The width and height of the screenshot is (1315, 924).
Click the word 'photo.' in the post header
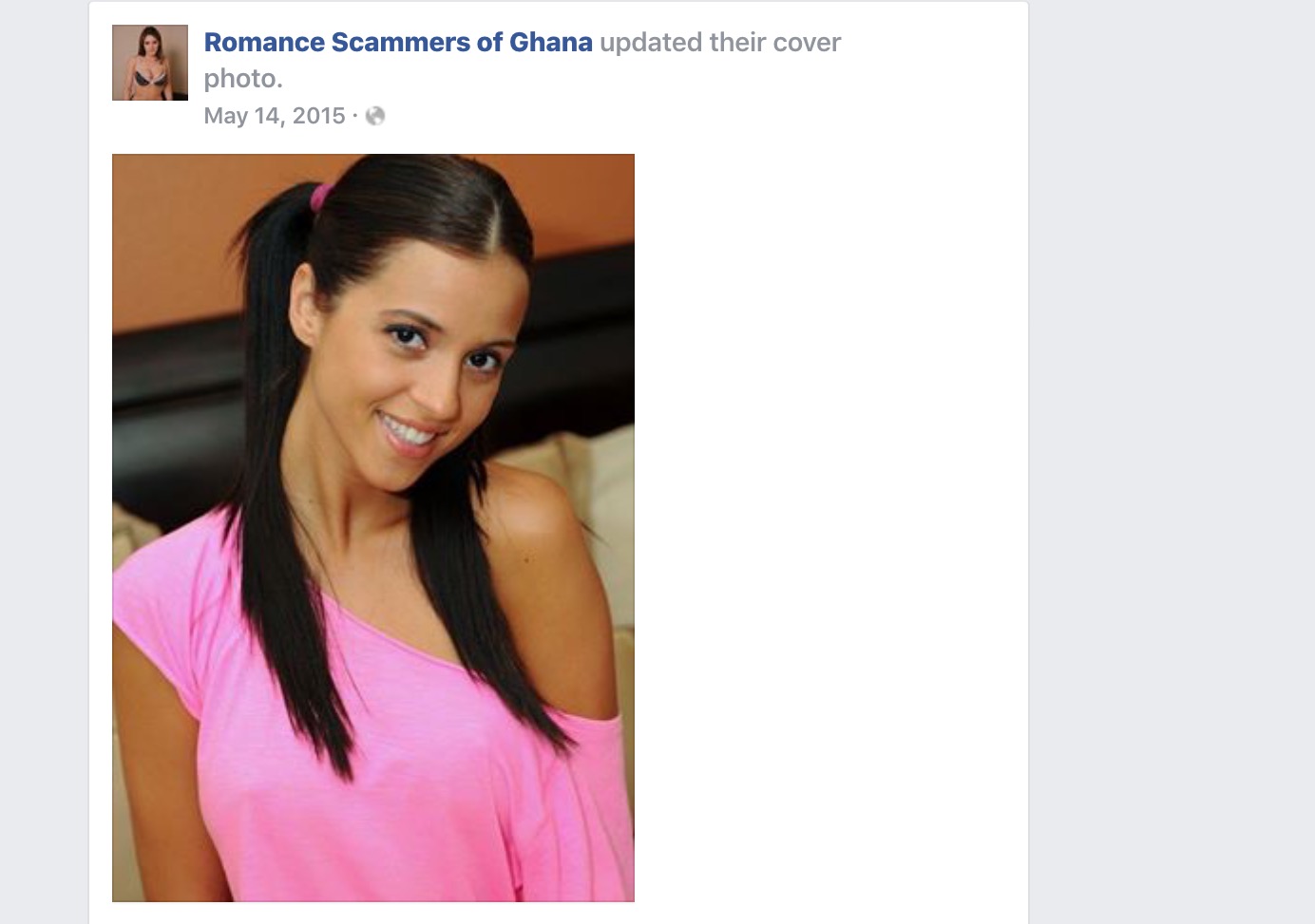(x=243, y=79)
